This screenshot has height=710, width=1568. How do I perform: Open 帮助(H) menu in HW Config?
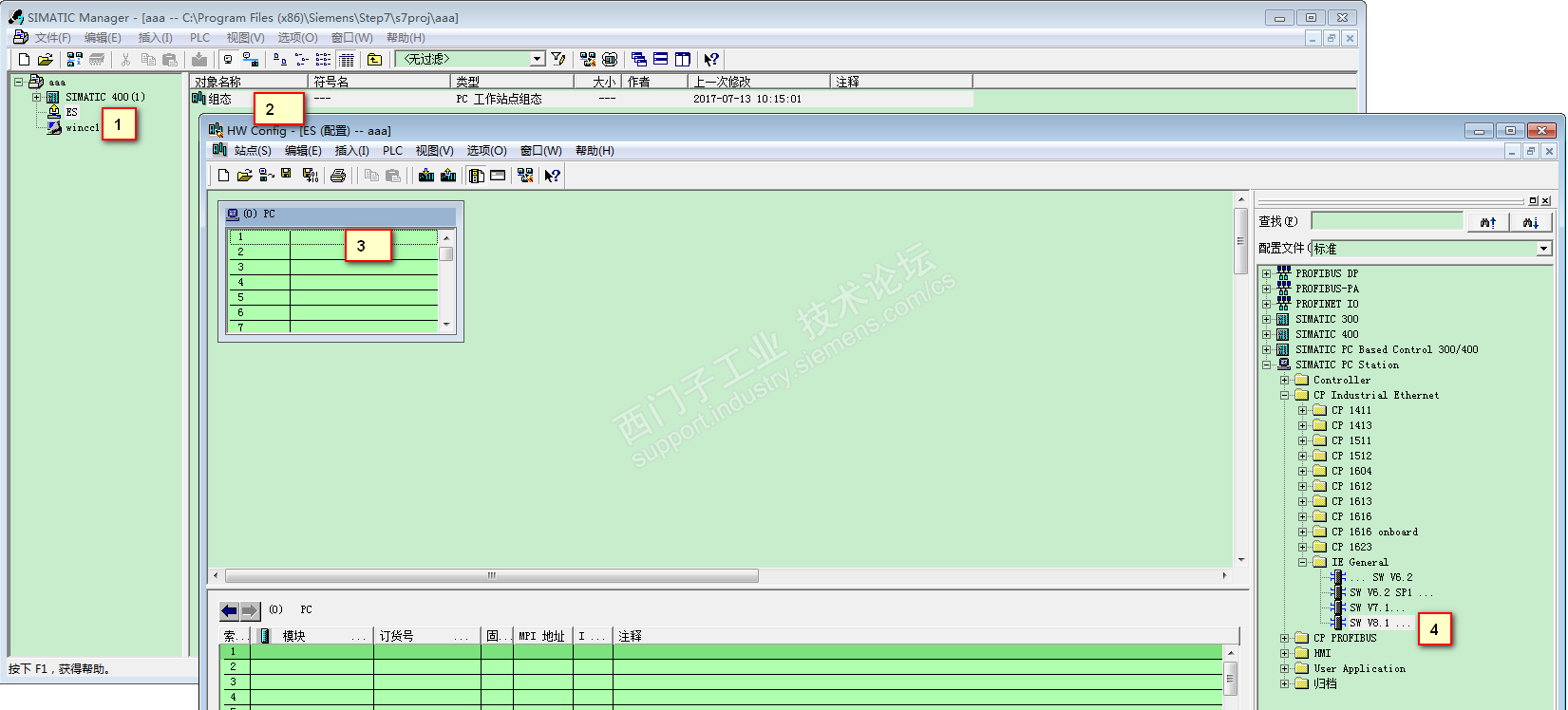pyautogui.click(x=595, y=150)
